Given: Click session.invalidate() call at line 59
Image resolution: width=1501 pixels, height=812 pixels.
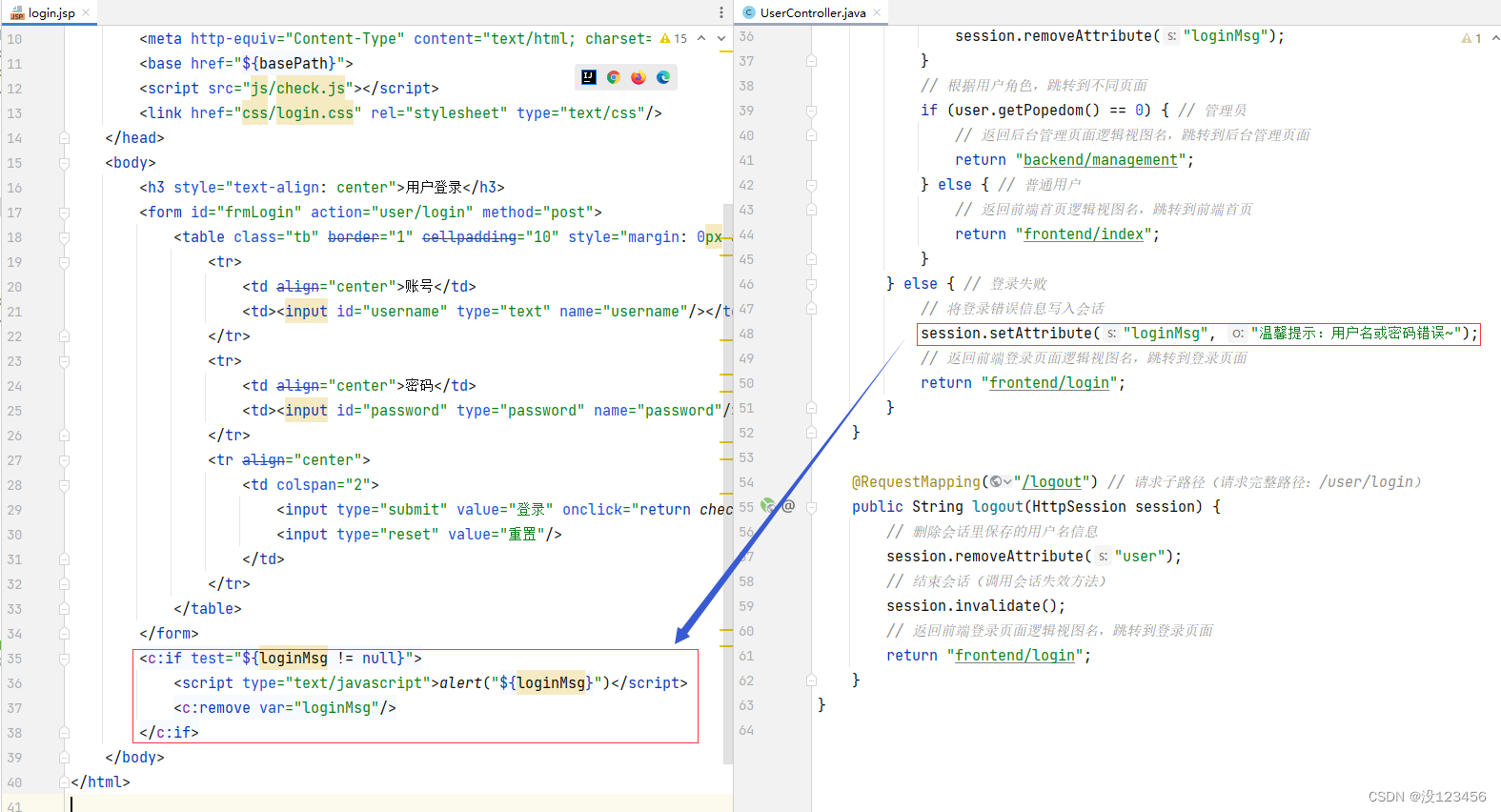Looking at the screenshot, I should [976, 606].
